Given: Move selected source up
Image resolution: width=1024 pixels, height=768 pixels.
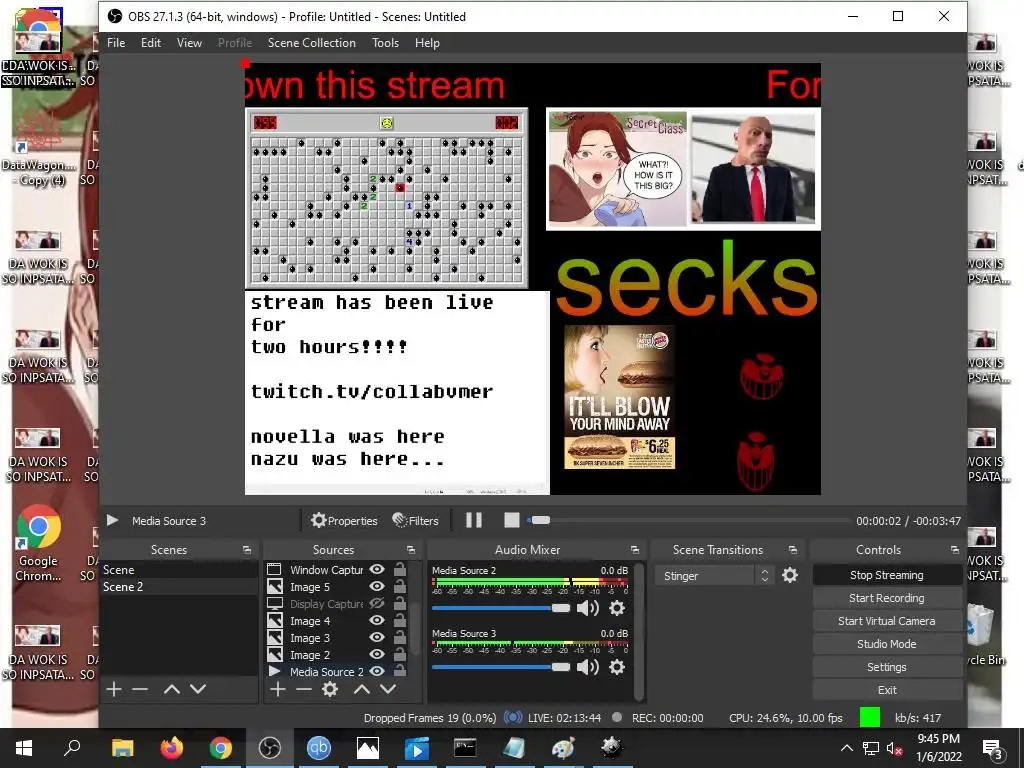Looking at the screenshot, I should point(362,689).
